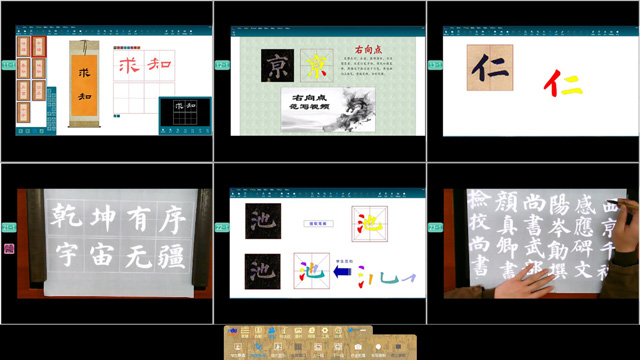Screen dimensions: 640x360
Task: Click the camera snapshot icon in bottom toolbar
Action: click(x=358, y=347)
